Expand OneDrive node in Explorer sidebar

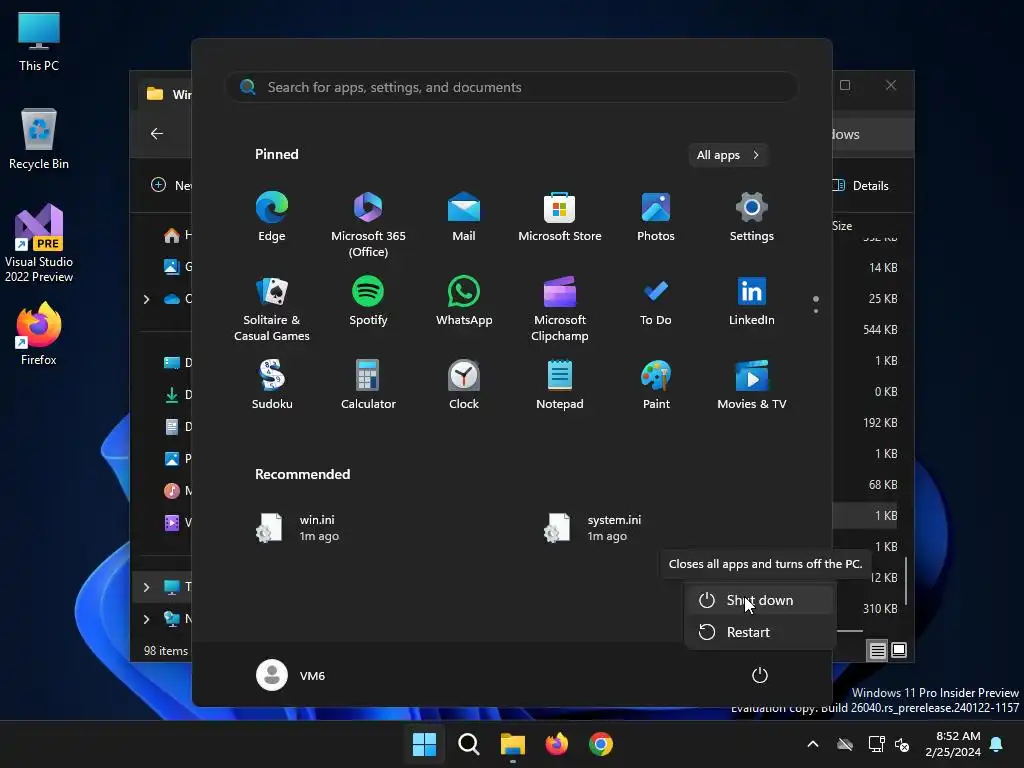coord(146,299)
